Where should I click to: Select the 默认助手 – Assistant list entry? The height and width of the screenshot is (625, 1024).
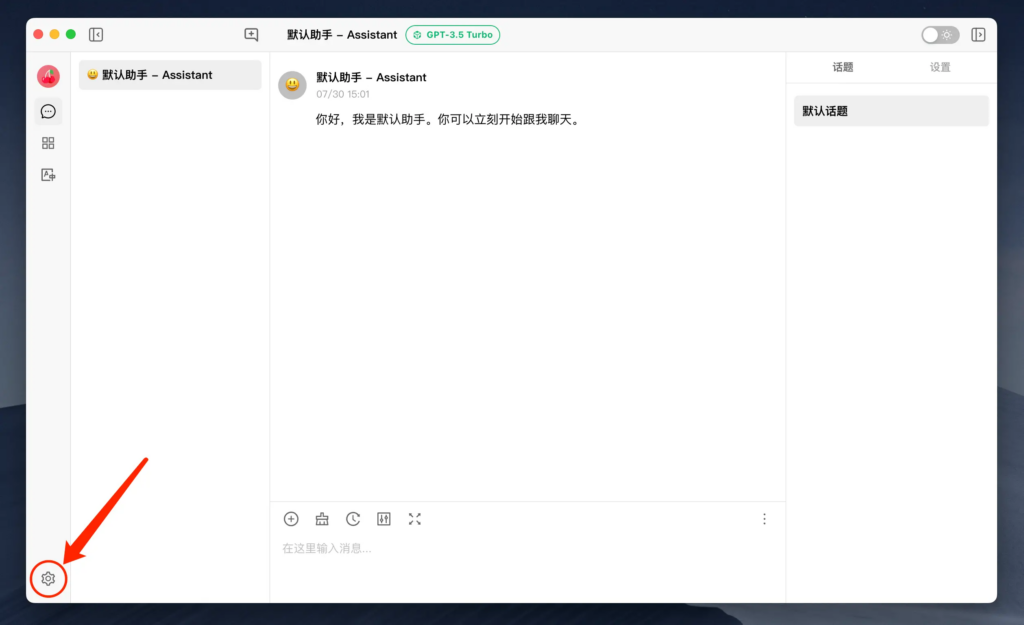[x=170, y=75]
